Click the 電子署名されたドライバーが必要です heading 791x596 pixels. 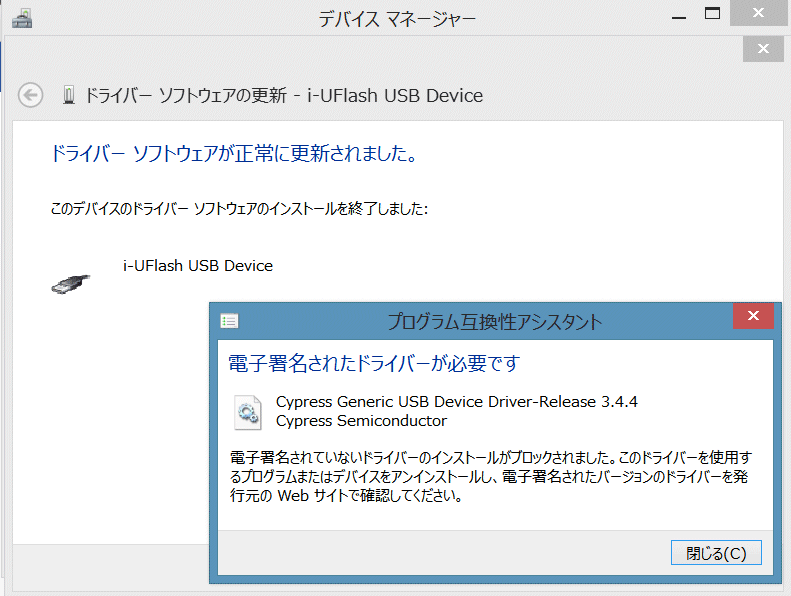[374, 363]
